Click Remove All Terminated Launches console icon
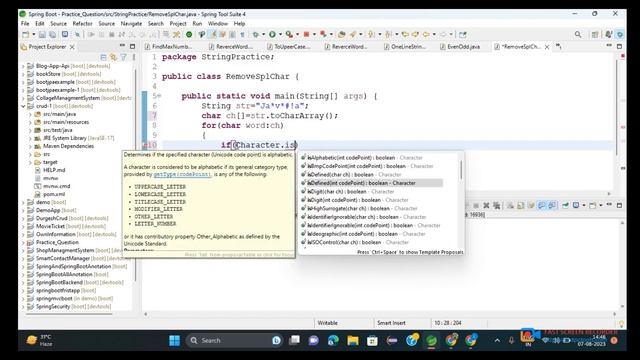 click(497, 205)
